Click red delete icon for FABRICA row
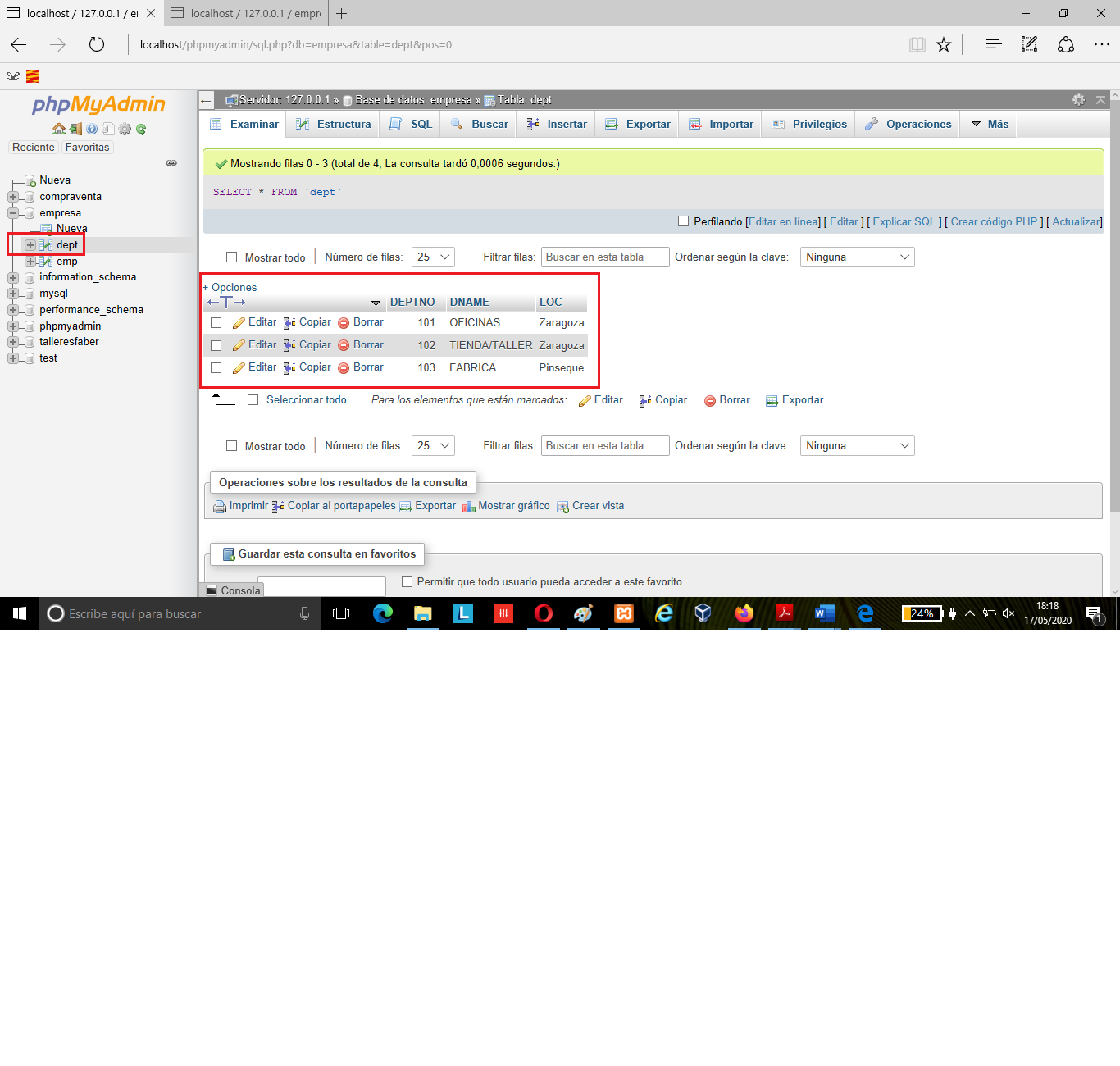The height and width of the screenshot is (1066, 1120). click(x=344, y=368)
